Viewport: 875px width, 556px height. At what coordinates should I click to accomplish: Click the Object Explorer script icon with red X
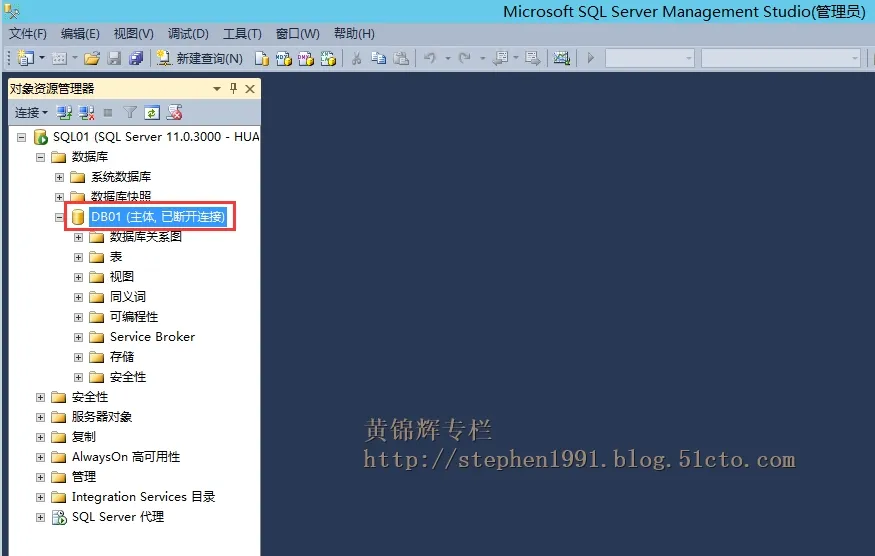(x=175, y=113)
